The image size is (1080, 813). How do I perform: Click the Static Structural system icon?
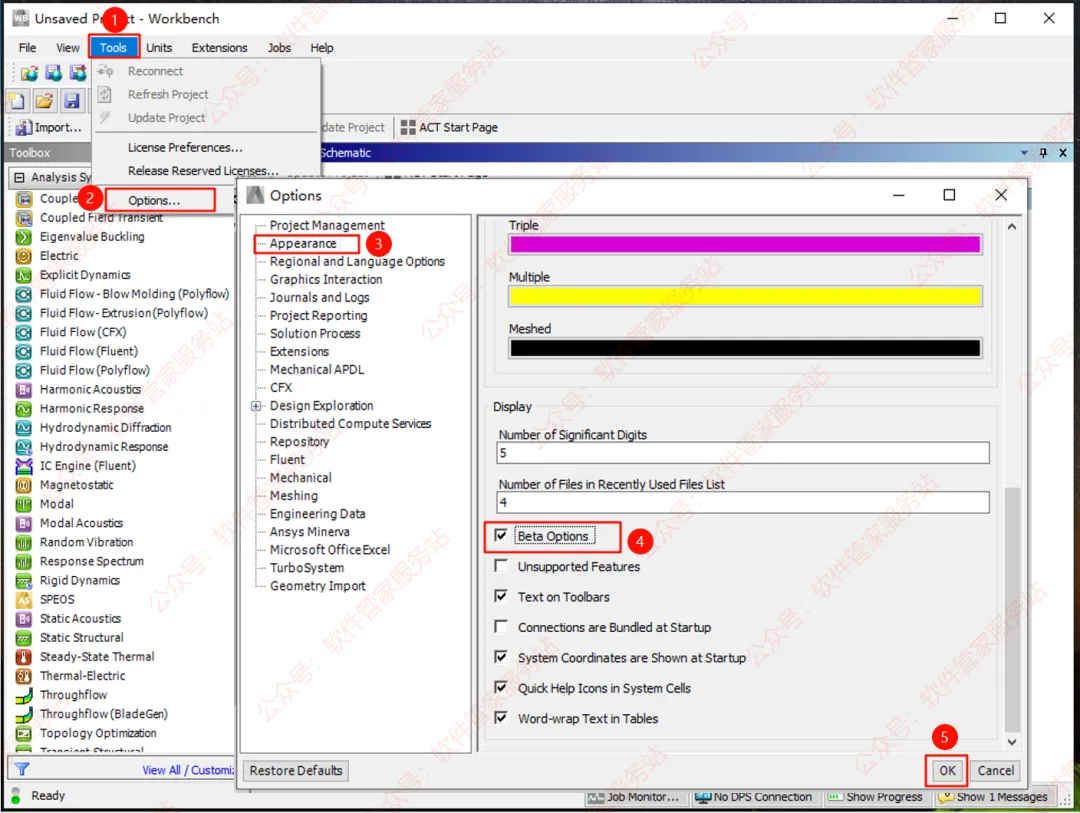[23, 638]
